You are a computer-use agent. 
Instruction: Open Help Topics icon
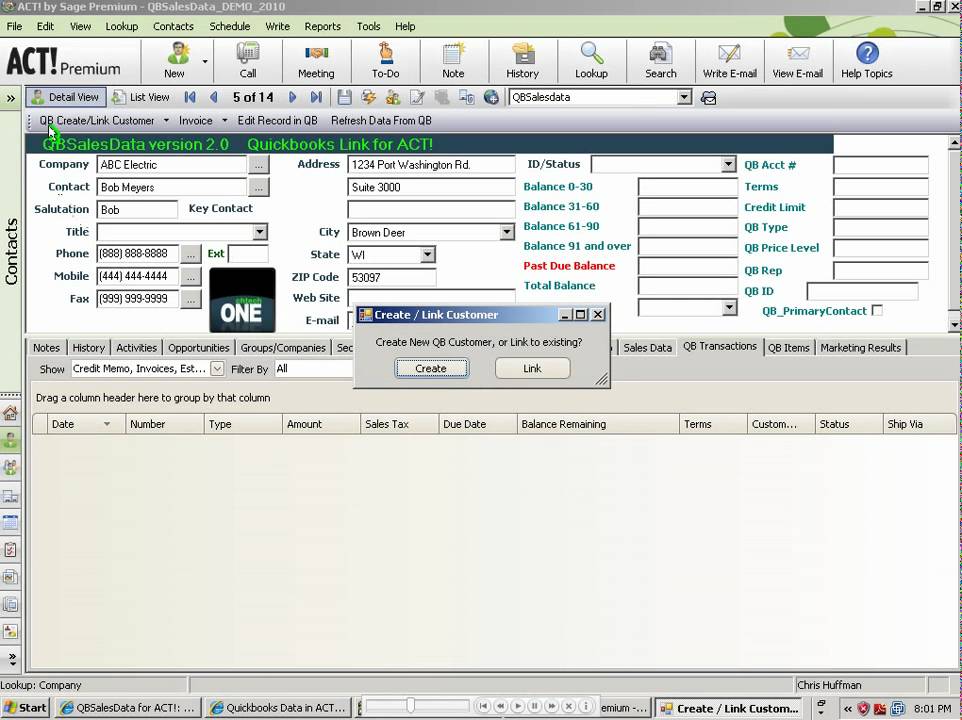pos(867,60)
